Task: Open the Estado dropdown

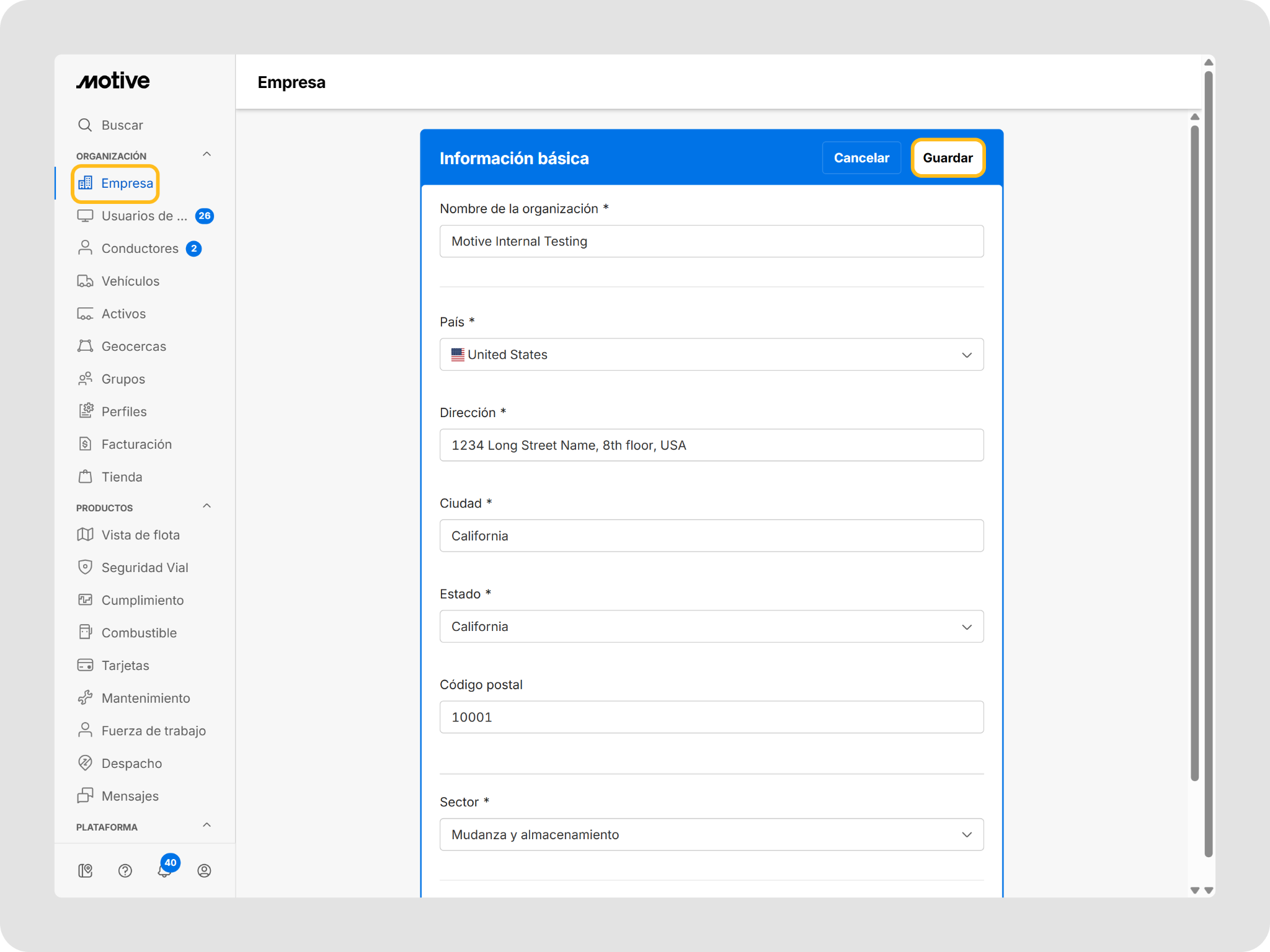Action: pos(711,627)
